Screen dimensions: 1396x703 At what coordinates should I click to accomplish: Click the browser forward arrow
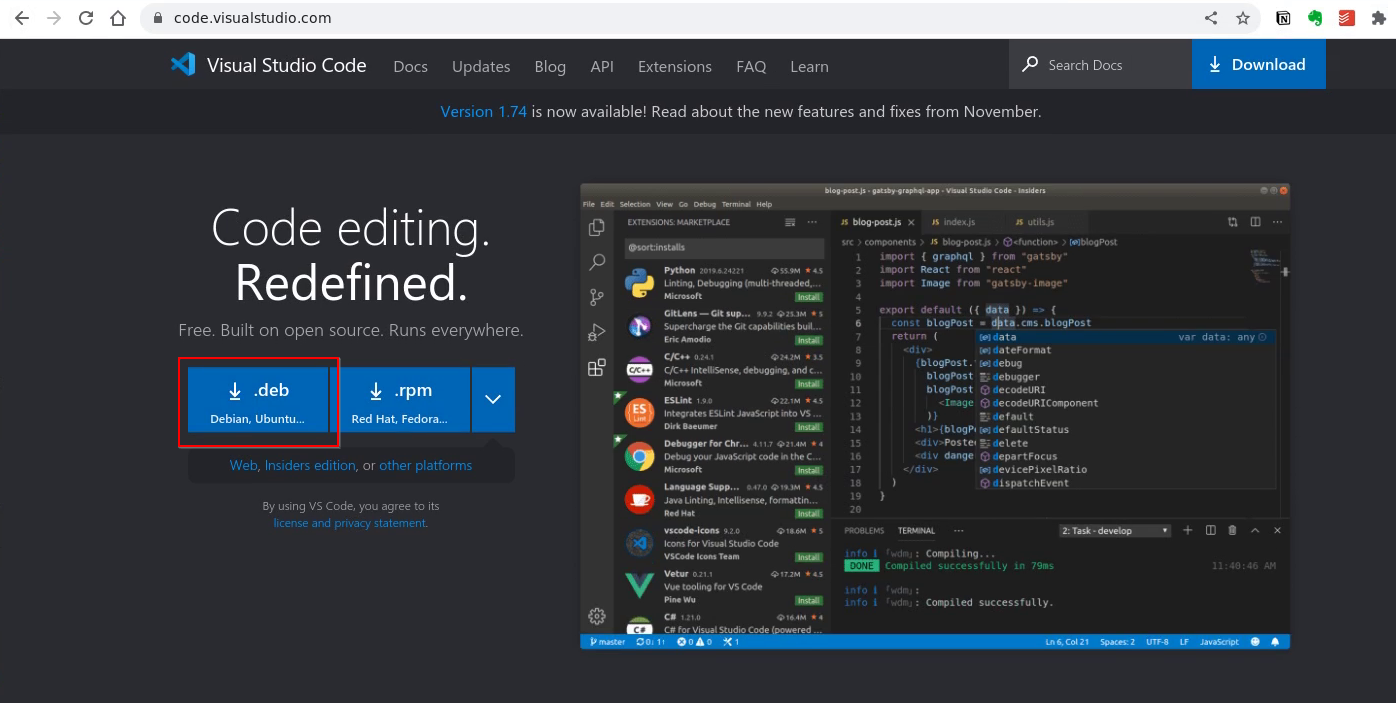point(53,18)
